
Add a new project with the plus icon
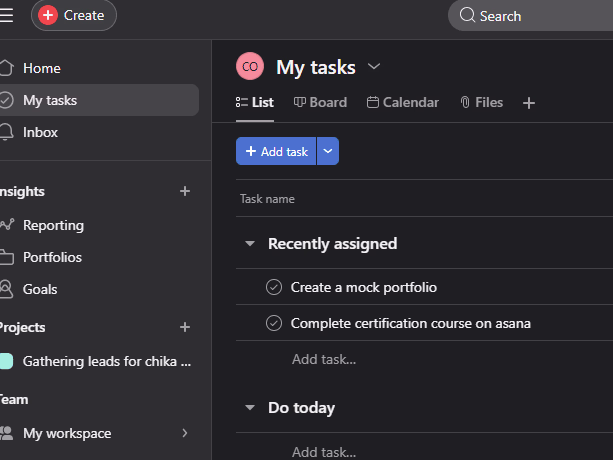point(184,327)
